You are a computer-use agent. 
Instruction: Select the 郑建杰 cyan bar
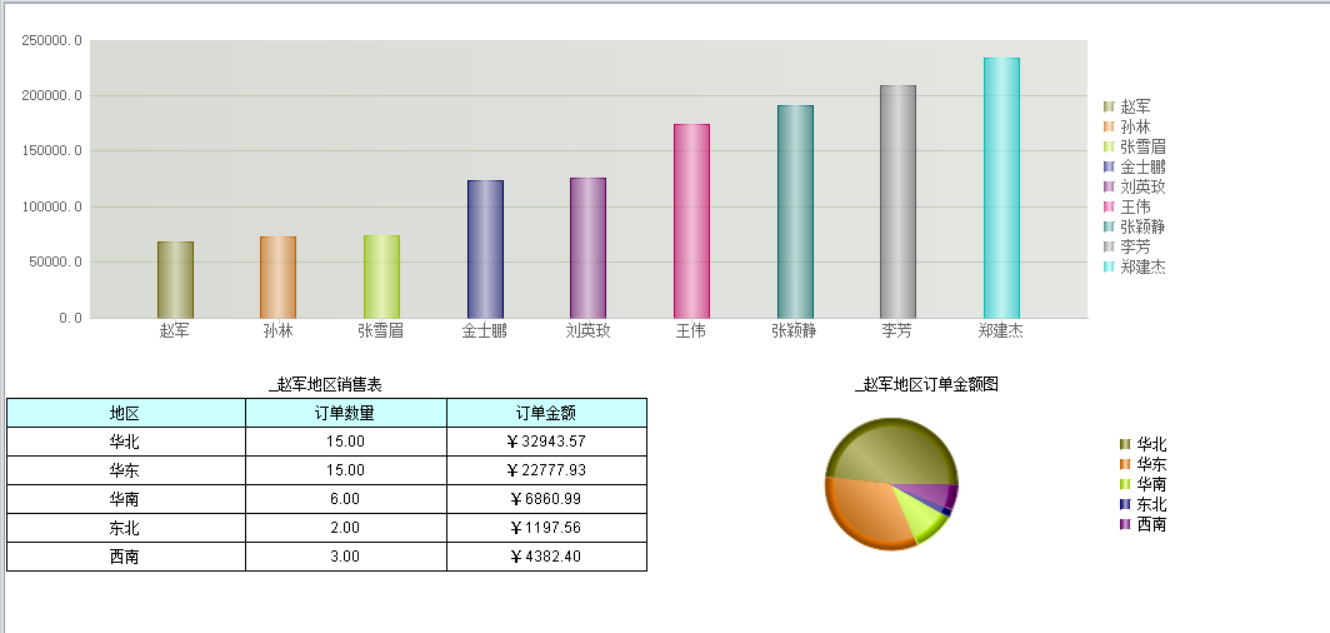1002,188
